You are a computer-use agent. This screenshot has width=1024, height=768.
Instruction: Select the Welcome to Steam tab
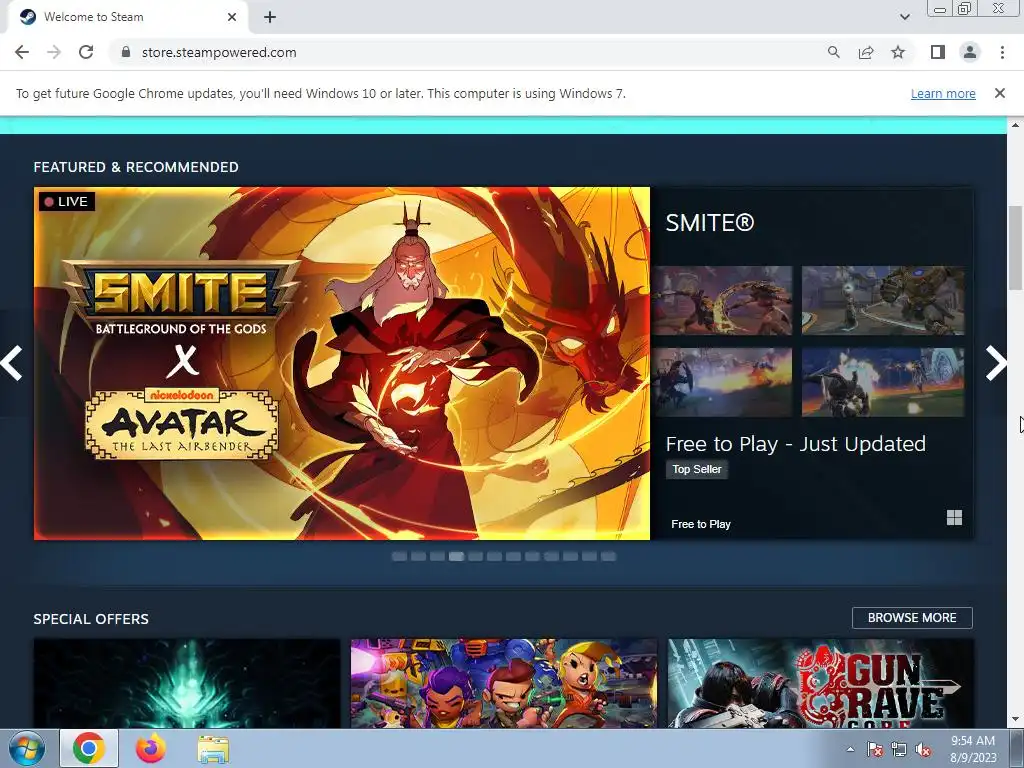pos(127,17)
